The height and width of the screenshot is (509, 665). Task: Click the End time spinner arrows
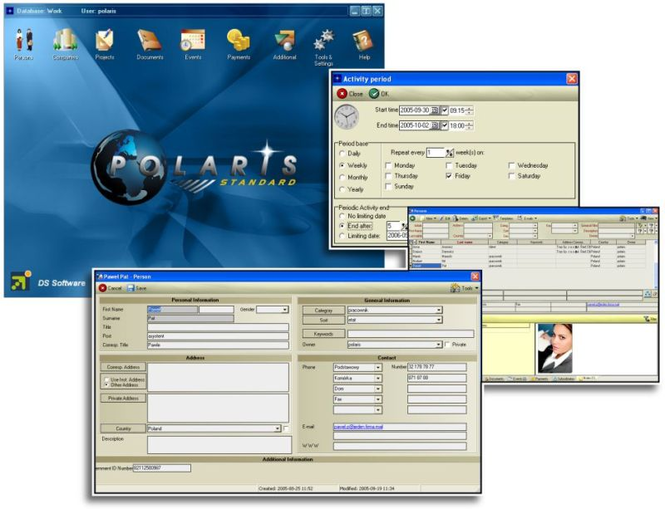pos(469,126)
